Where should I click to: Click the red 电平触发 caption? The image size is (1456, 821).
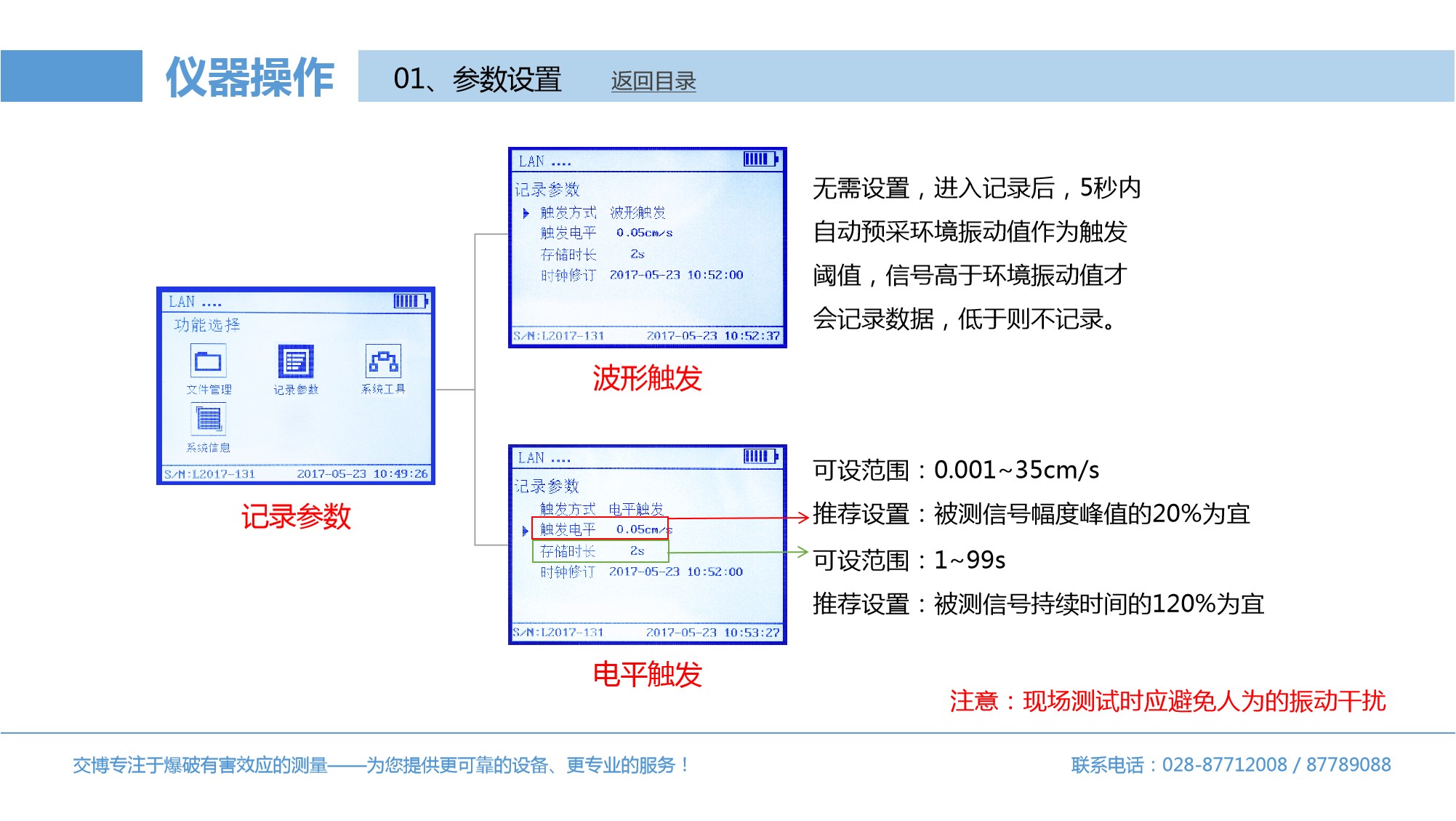point(647,674)
